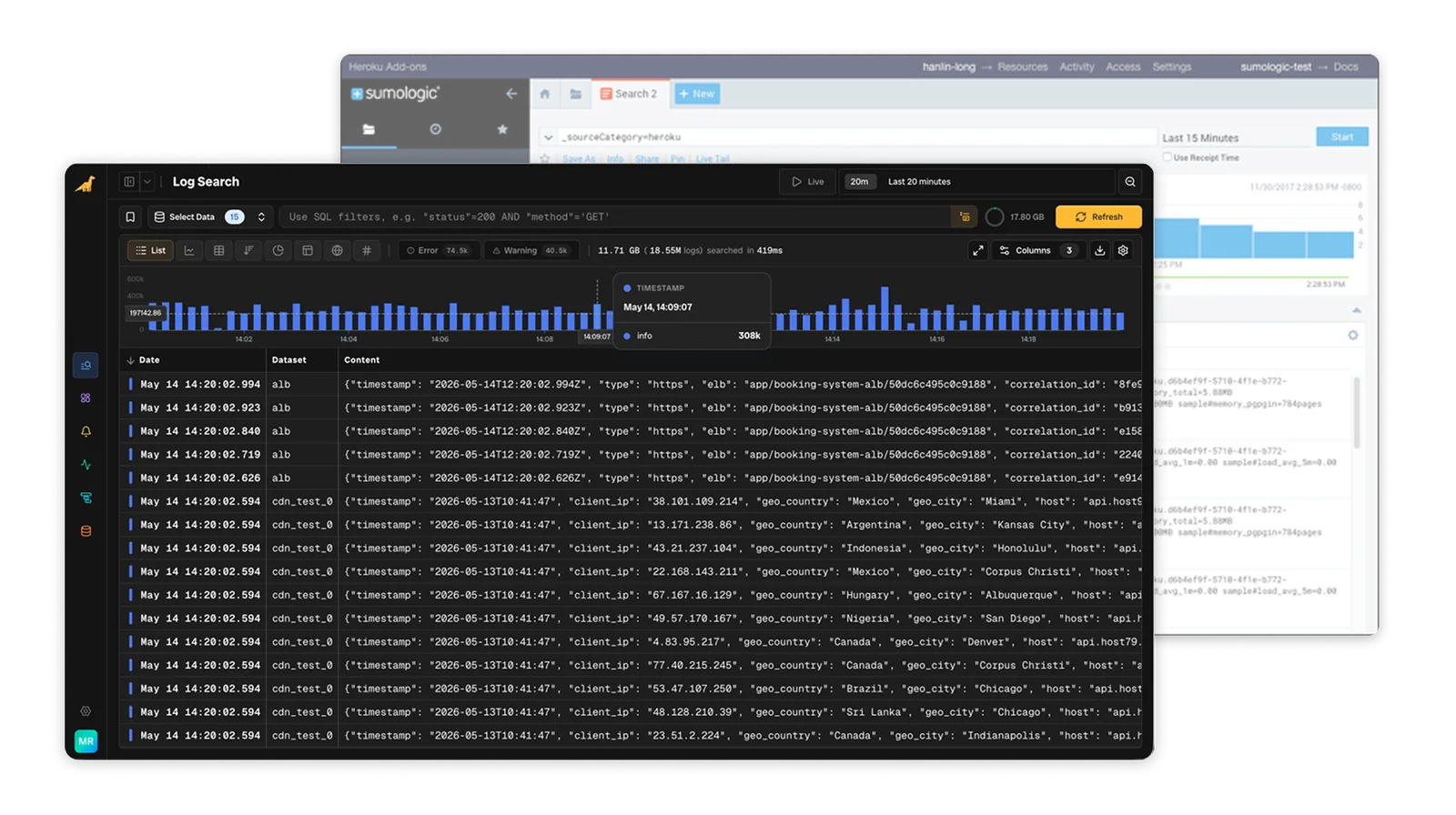Click the dinosaur logo in Log Search sidebar
This screenshot has width=1456, height=815.
pos(86,184)
